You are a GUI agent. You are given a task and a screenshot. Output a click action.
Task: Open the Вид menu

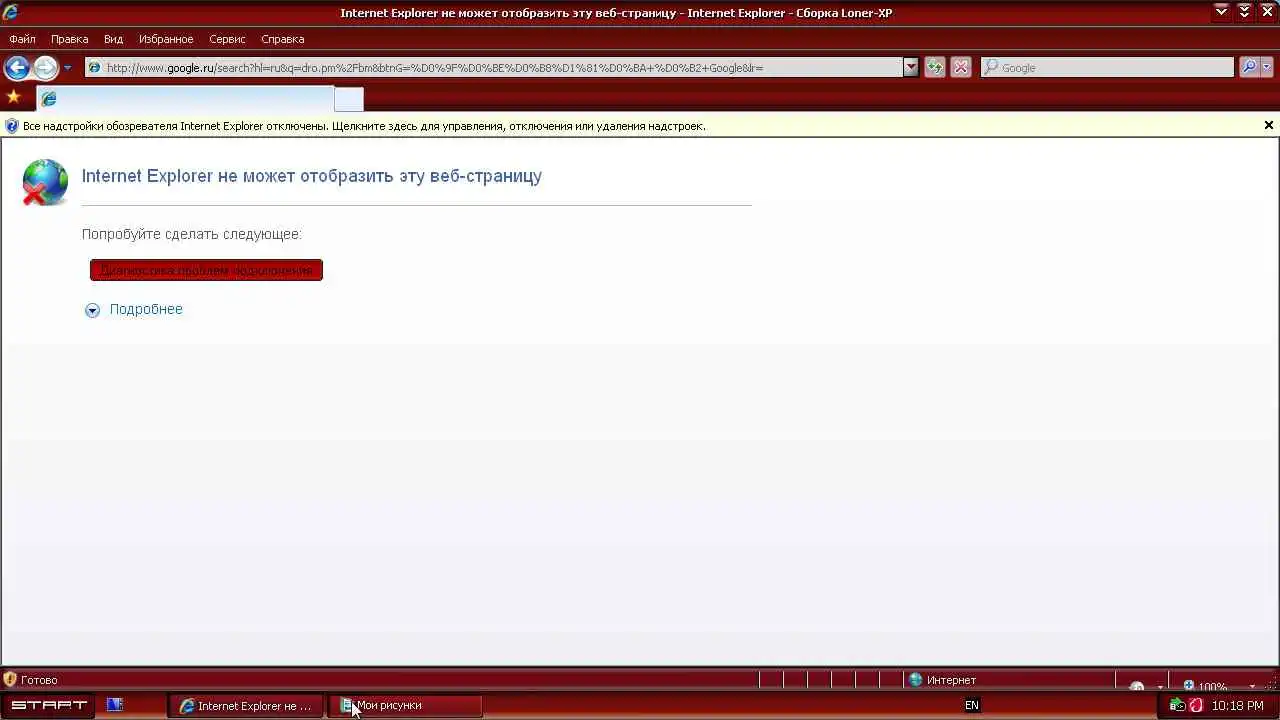point(113,39)
